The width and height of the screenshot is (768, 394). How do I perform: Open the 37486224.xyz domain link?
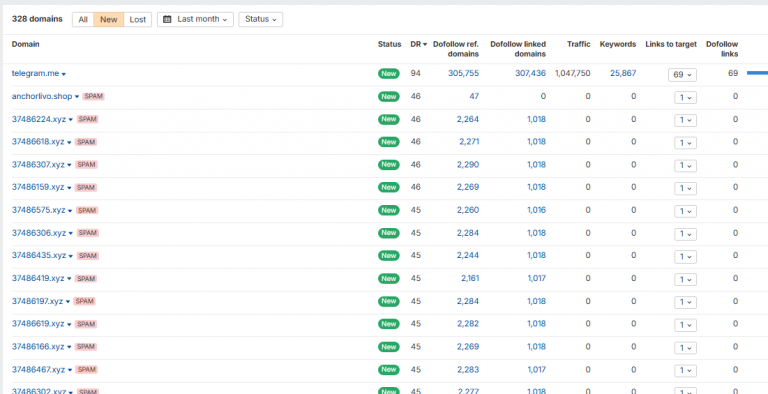point(39,119)
